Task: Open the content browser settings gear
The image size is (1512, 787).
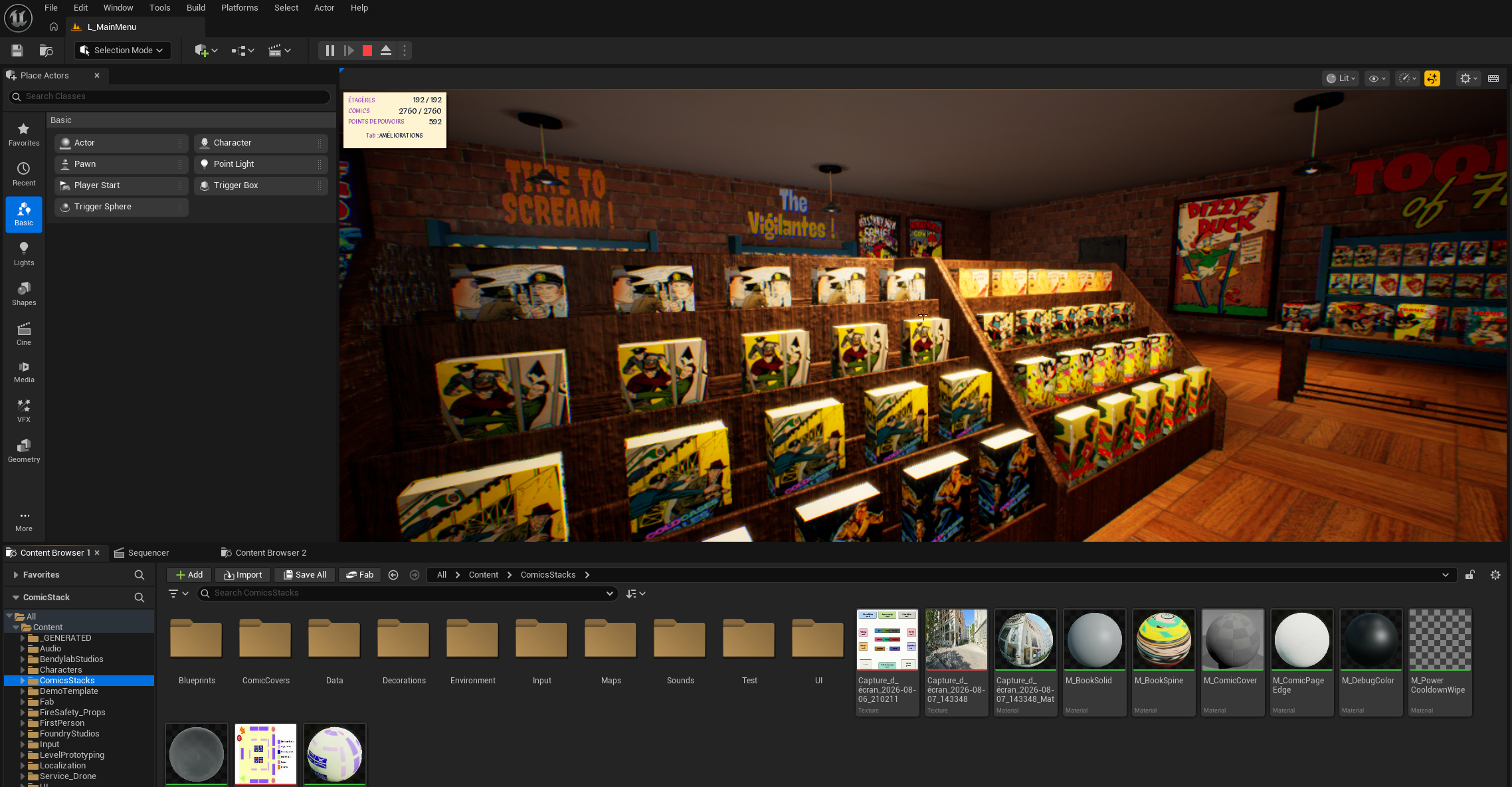Action: pyautogui.click(x=1495, y=575)
